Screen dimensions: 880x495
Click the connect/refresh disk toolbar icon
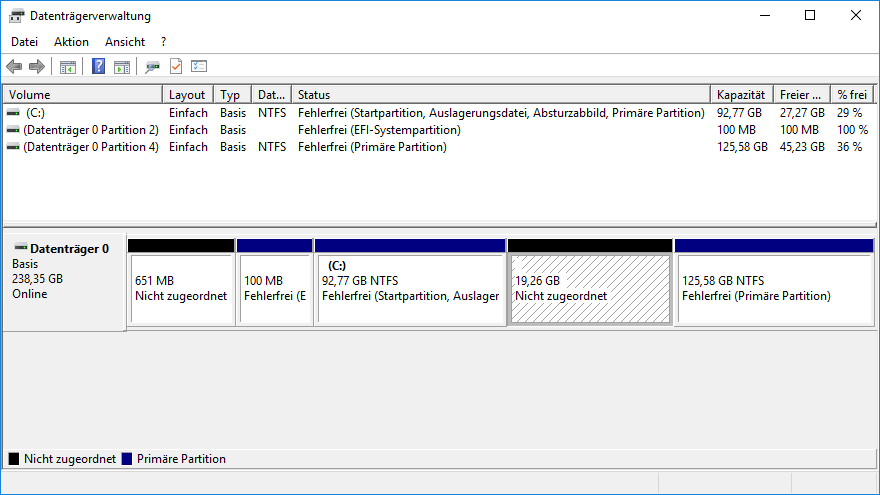coord(152,67)
